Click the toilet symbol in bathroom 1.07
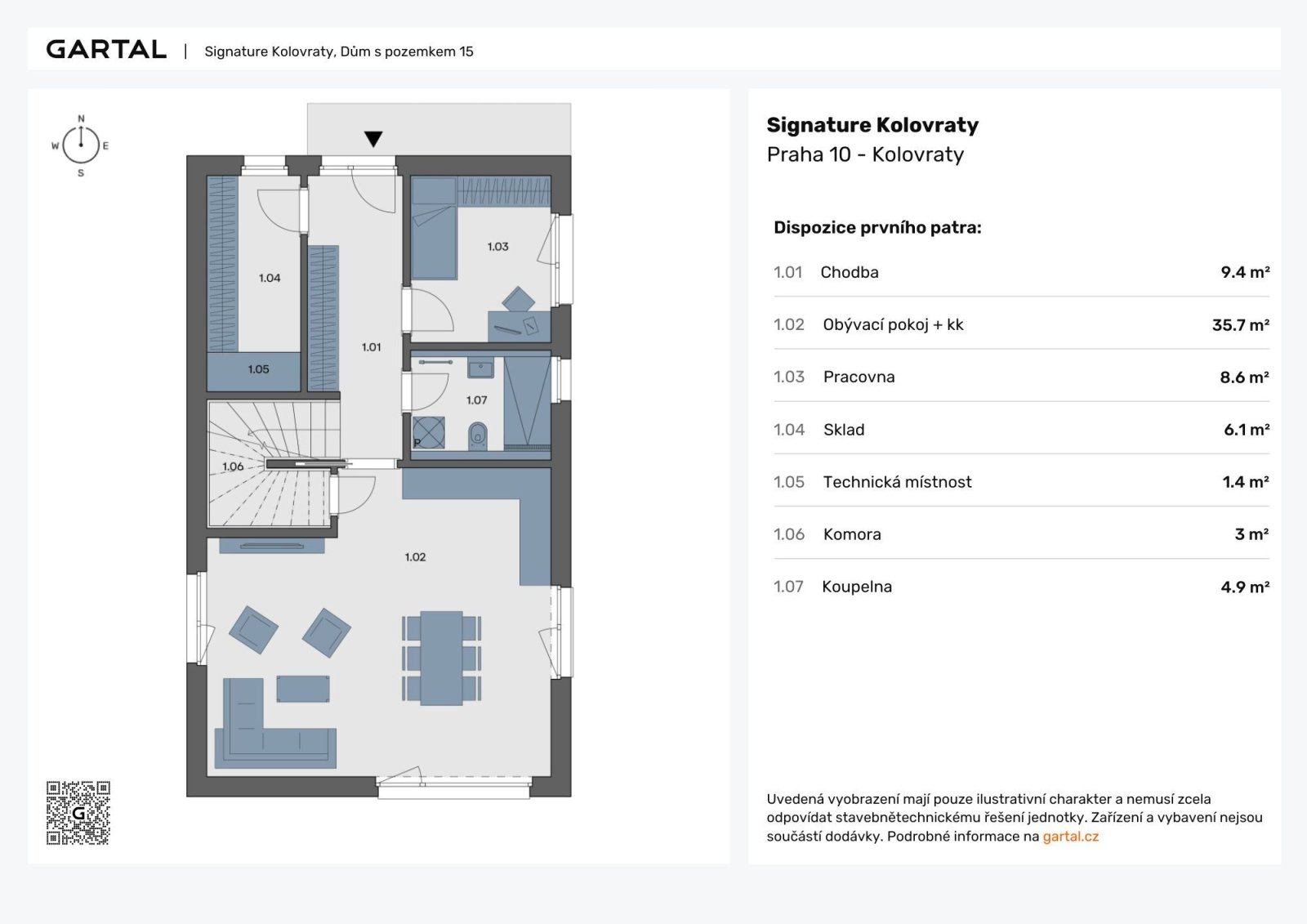Viewport: 1307px width, 924px height. point(478,435)
